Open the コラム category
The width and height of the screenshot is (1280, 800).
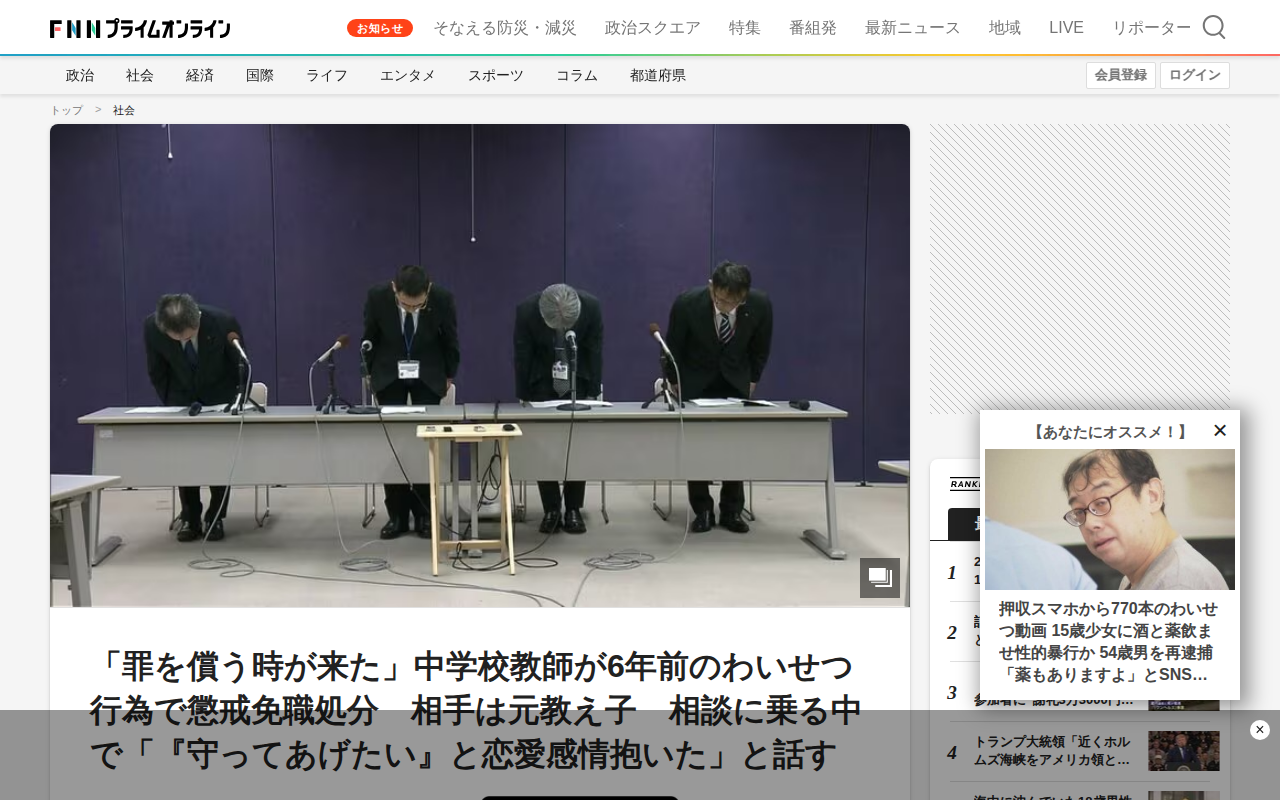tap(577, 75)
